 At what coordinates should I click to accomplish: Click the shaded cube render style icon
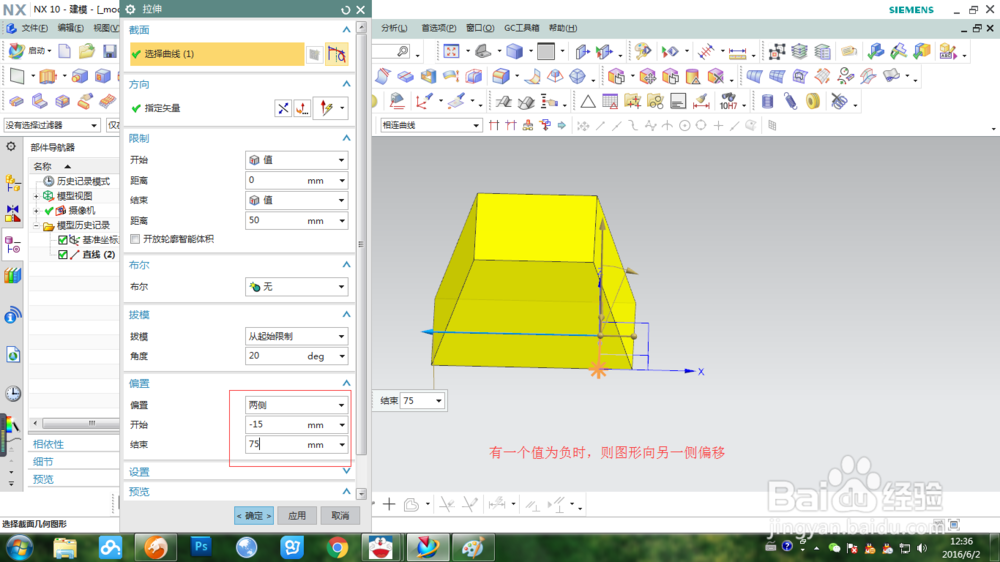click(514, 51)
